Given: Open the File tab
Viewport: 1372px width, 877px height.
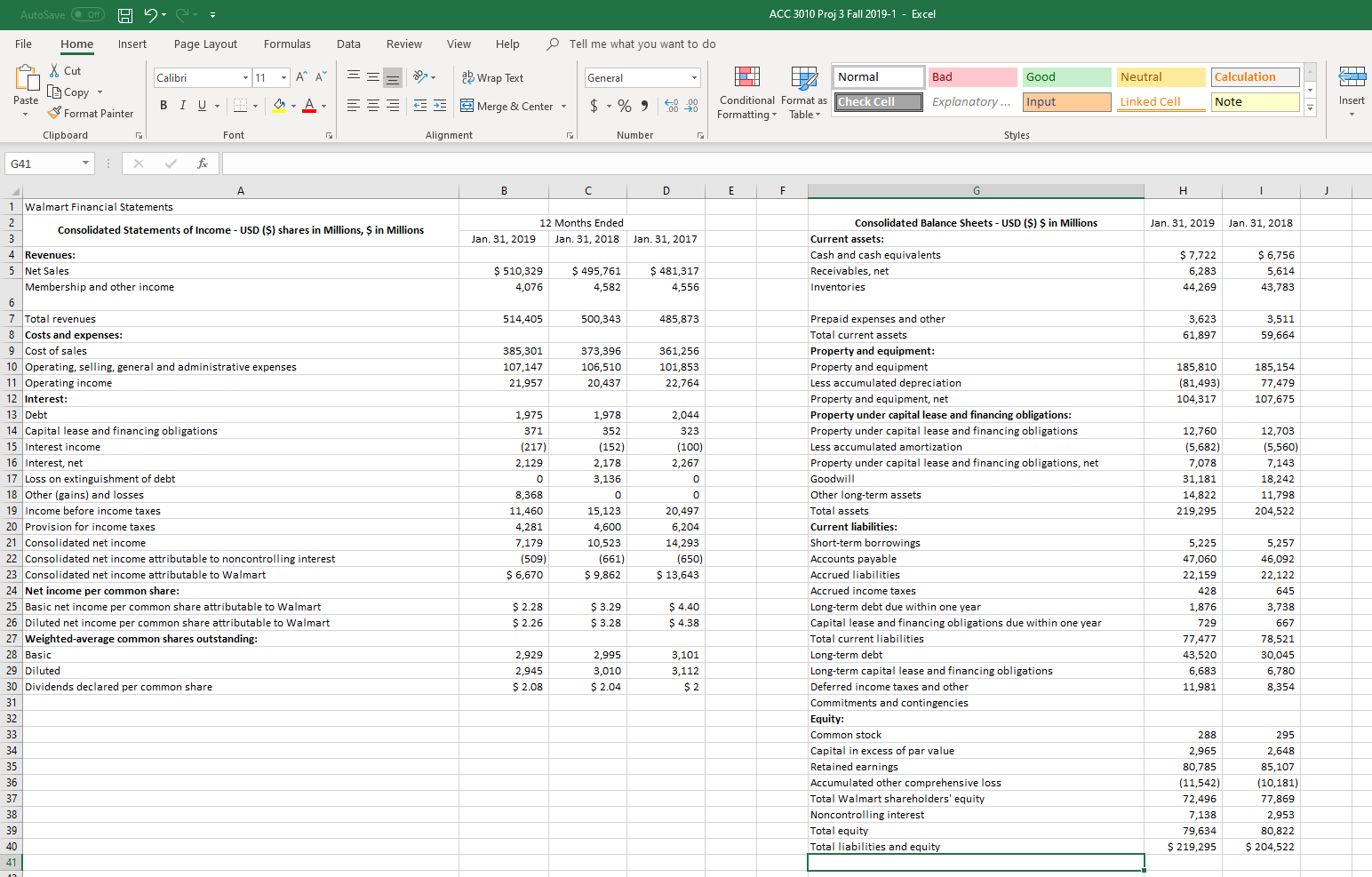Looking at the screenshot, I should click(24, 44).
